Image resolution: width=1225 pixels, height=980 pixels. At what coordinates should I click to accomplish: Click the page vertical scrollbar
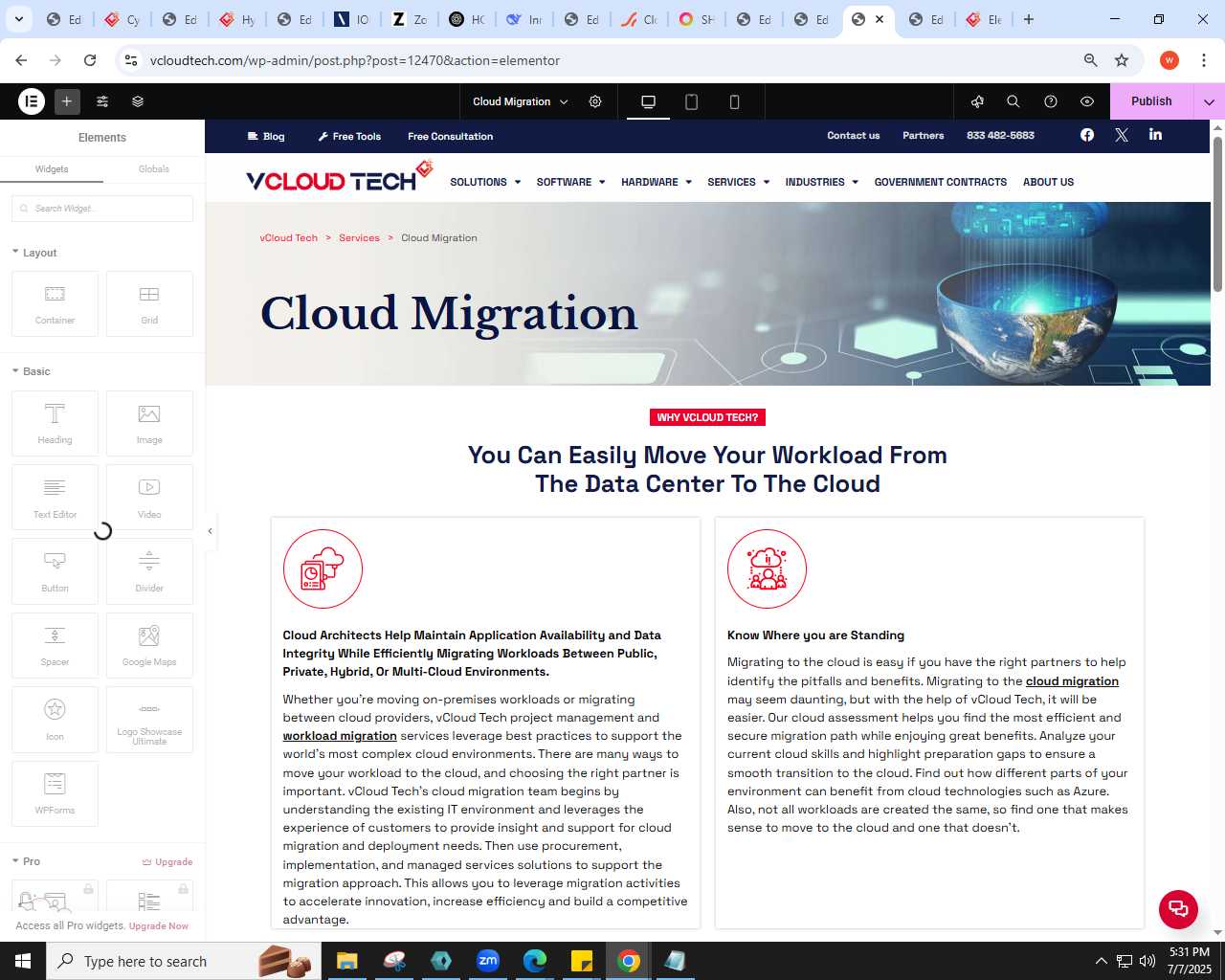(x=1217, y=212)
